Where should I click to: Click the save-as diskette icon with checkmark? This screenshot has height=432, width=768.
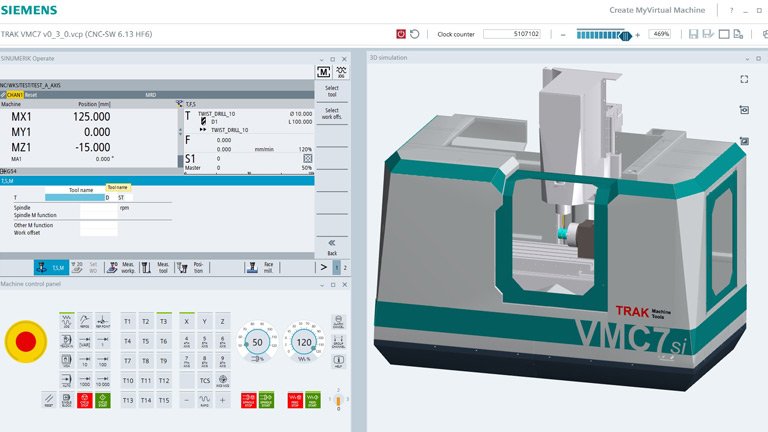tap(708, 34)
